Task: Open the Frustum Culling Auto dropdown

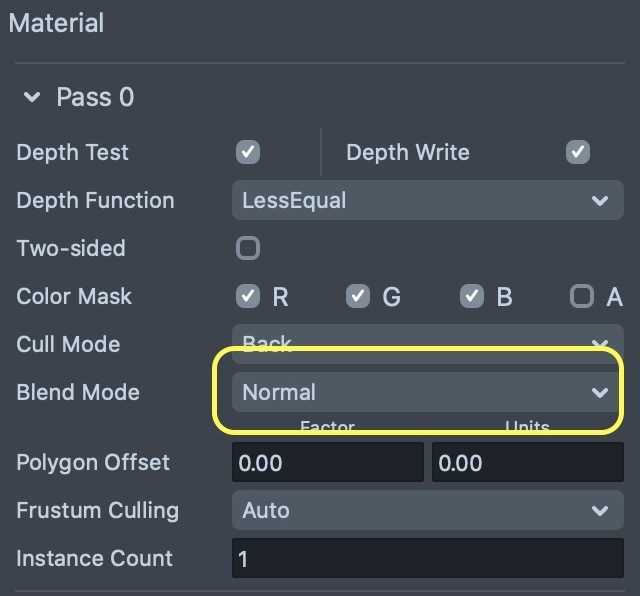Action: tap(427, 510)
